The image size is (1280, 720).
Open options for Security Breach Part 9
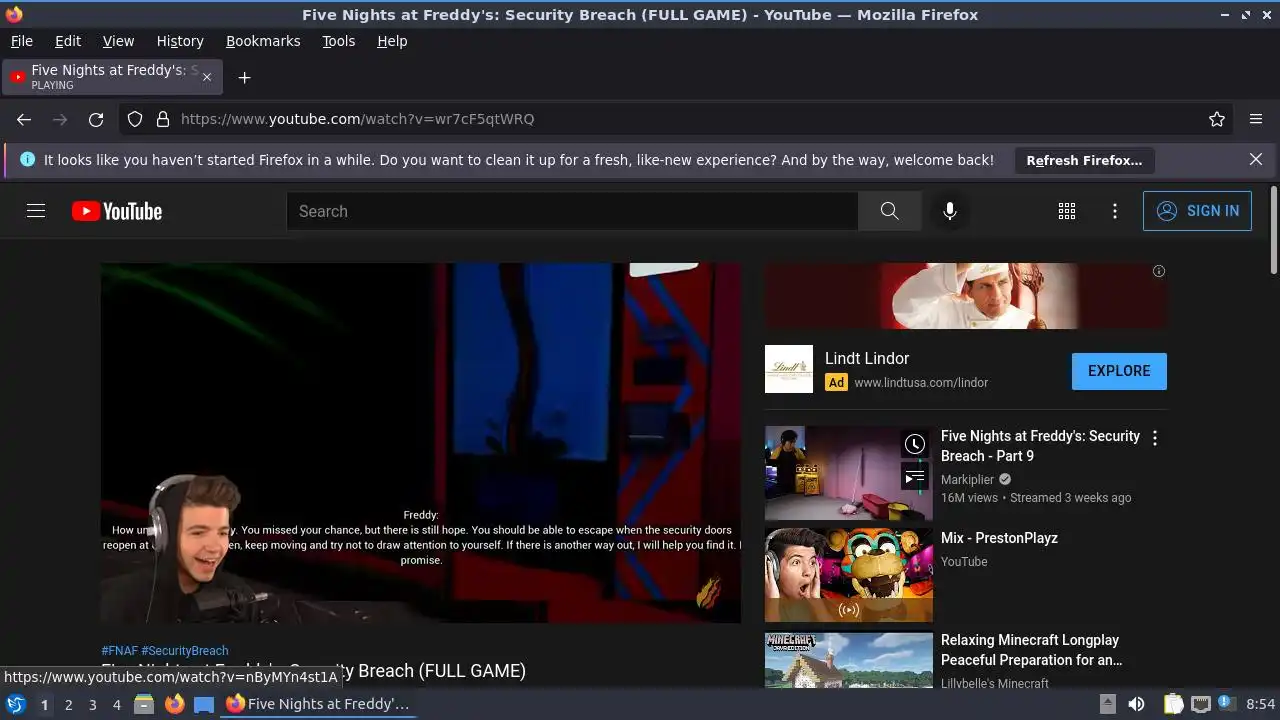(x=1155, y=438)
